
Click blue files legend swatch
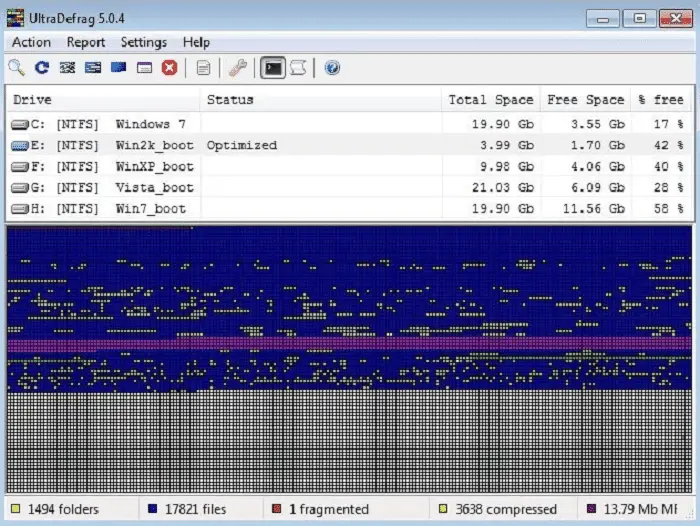153,509
